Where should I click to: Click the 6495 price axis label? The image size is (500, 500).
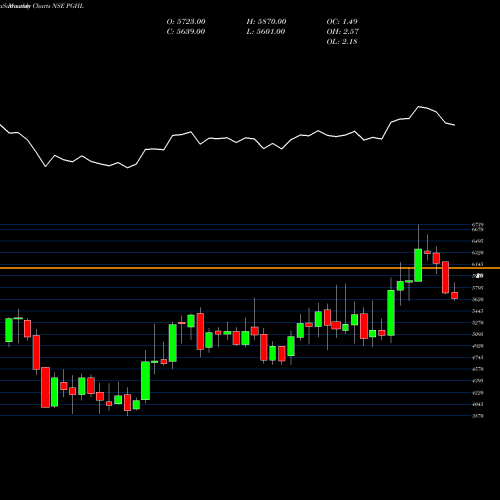(x=478, y=241)
